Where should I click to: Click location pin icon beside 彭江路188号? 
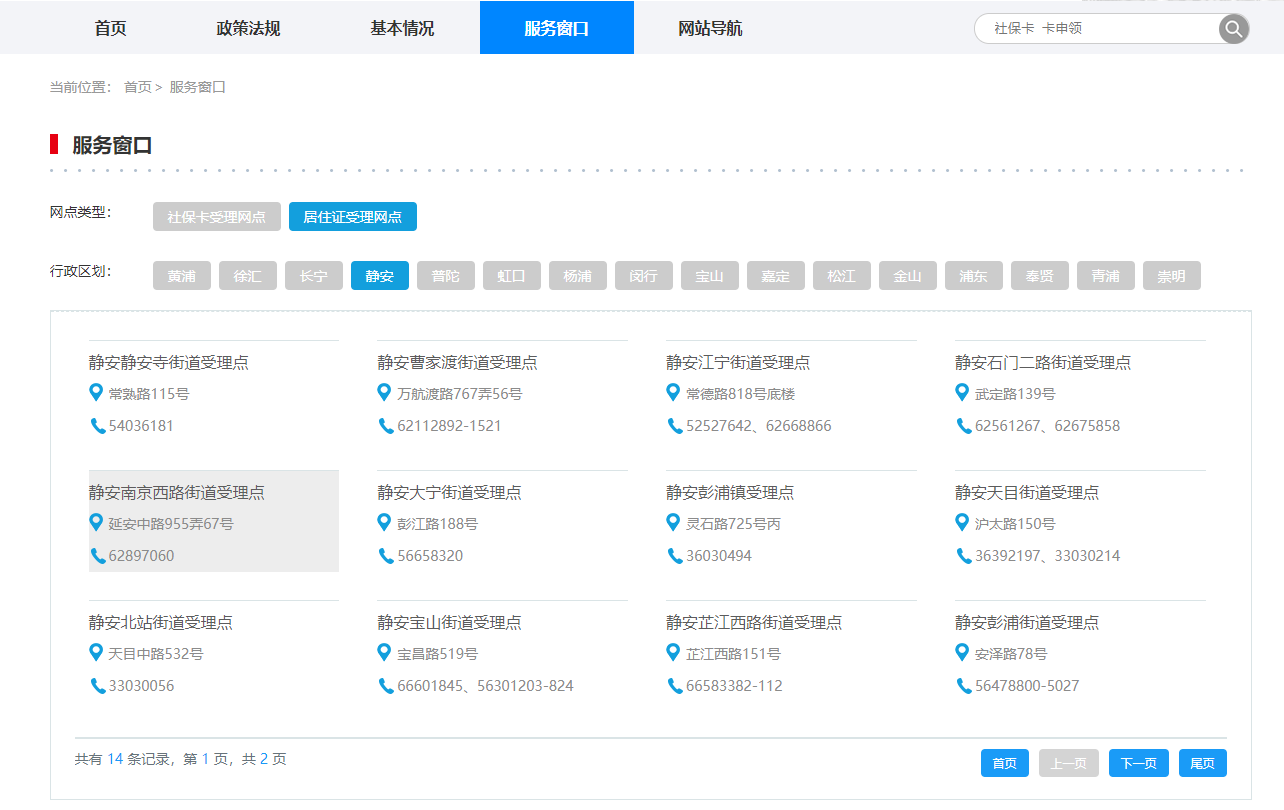[384, 522]
